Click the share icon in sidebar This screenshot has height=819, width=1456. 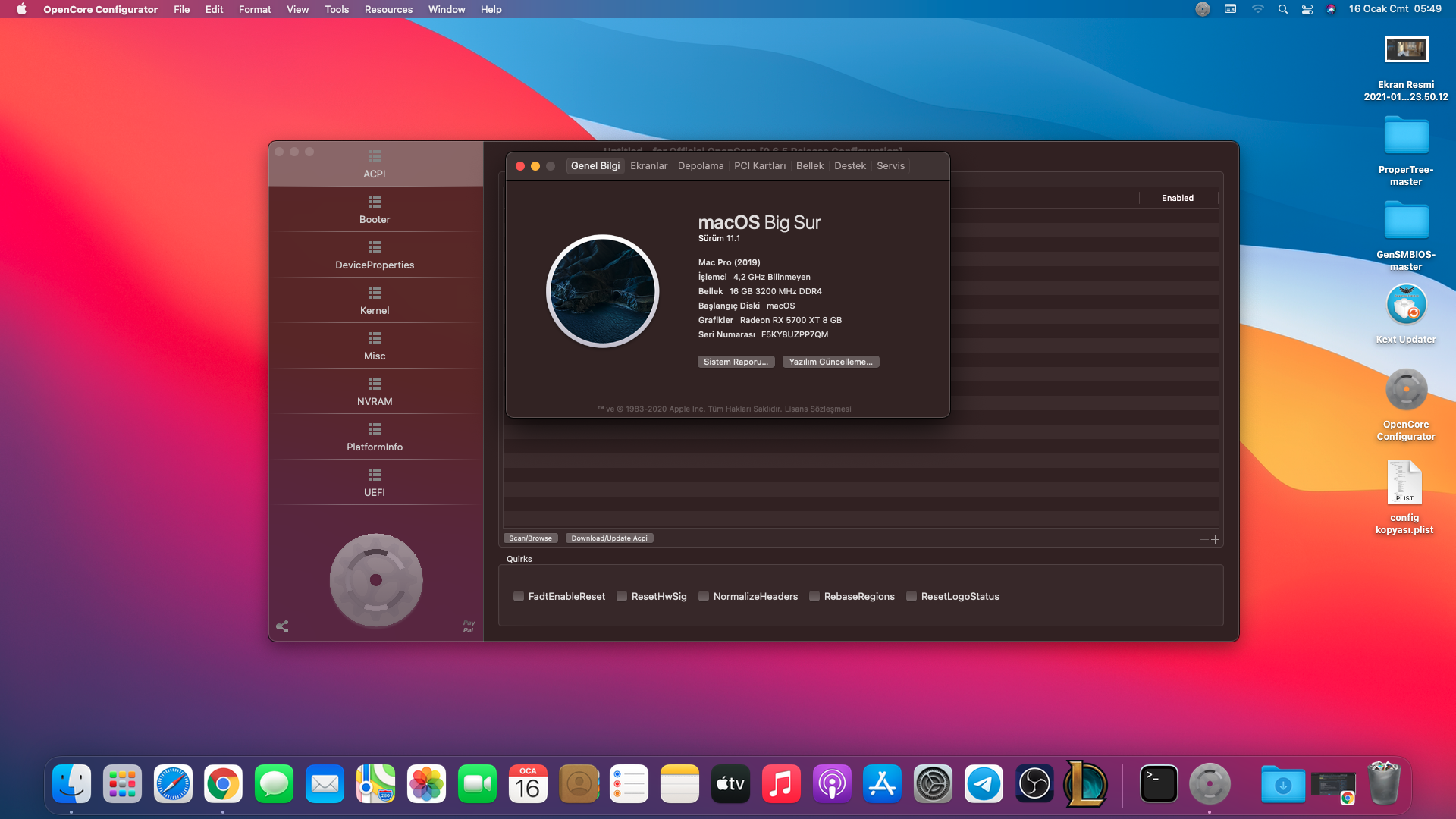(282, 626)
